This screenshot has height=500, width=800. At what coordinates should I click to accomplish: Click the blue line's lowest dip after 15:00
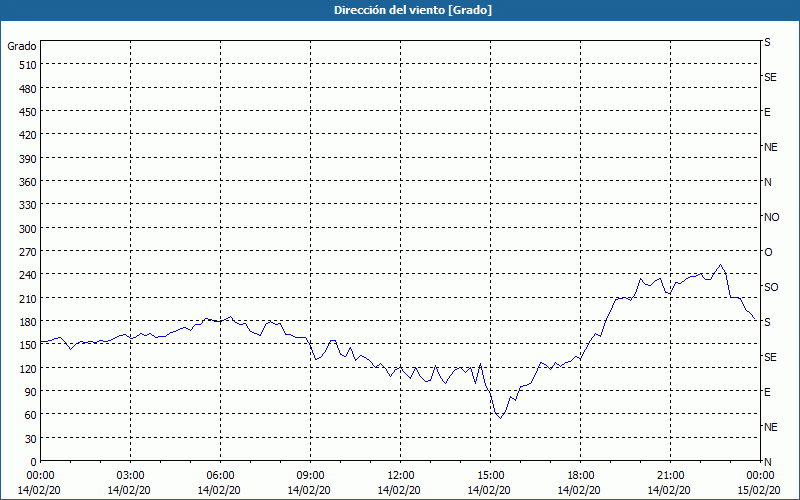click(501, 418)
